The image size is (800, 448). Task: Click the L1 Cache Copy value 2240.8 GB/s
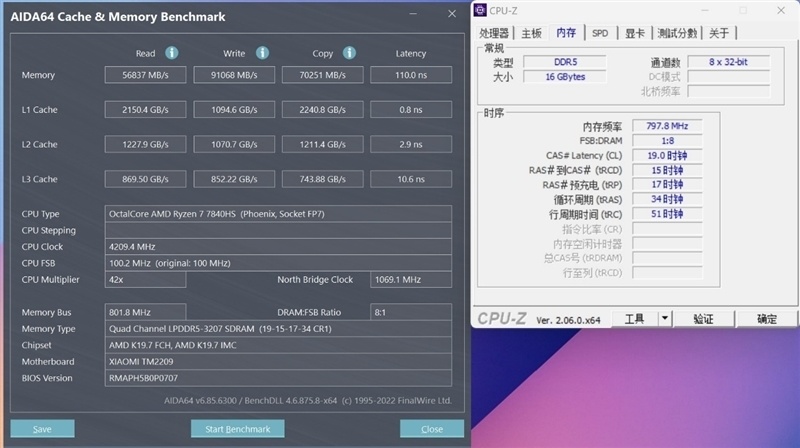[322, 110]
